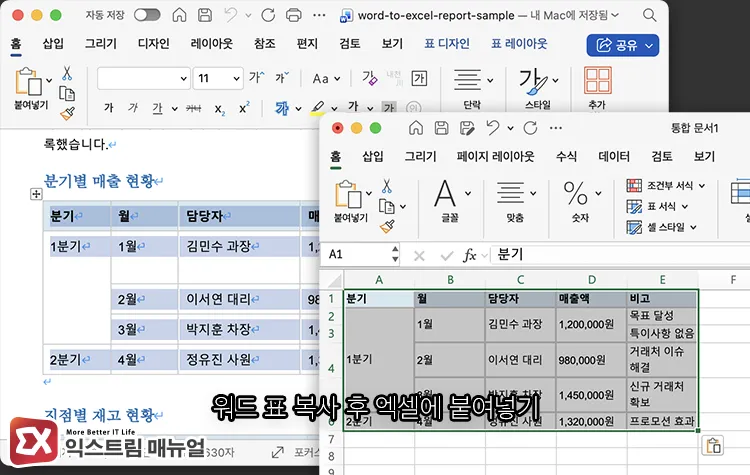
Task: Open the 참조 tab in Word
Action: point(265,44)
